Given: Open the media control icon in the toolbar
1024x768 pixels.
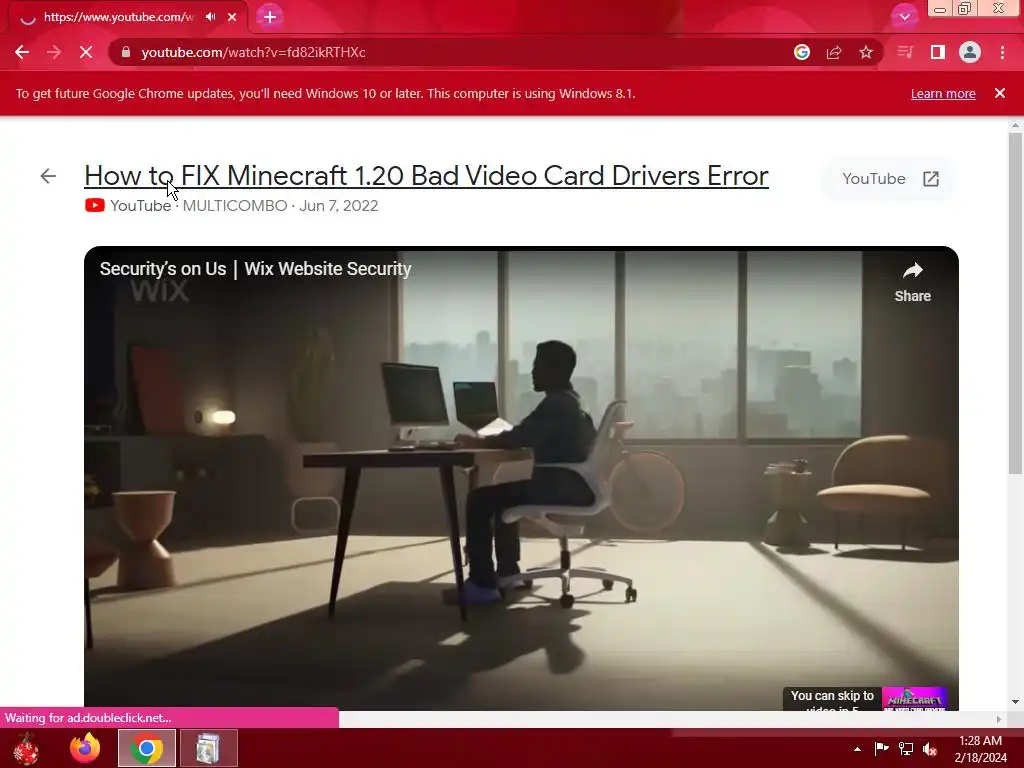Looking at the screenshot, I should coord(905,52).
